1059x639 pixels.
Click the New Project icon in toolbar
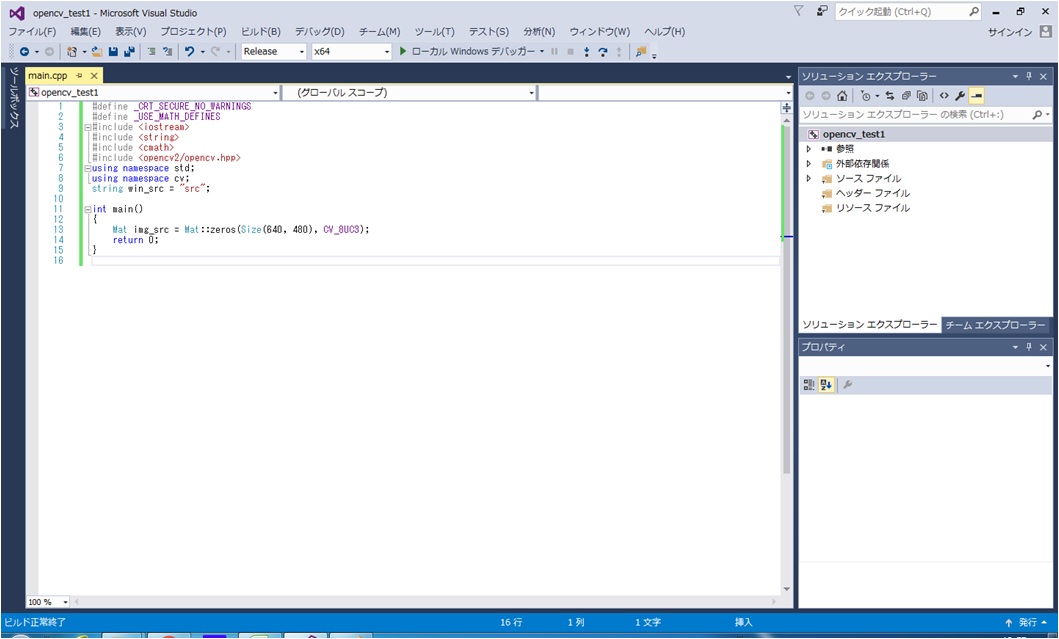pos(72,51)
